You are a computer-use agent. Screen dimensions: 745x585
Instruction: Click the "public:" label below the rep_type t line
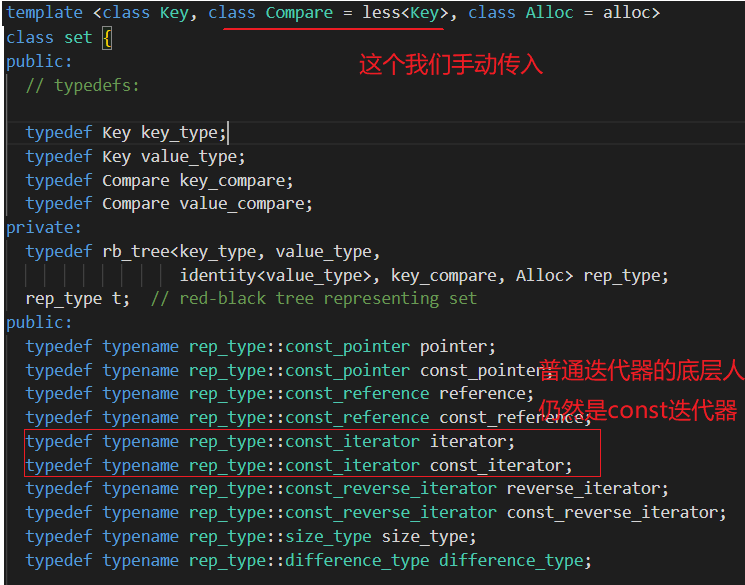(39, 323)
